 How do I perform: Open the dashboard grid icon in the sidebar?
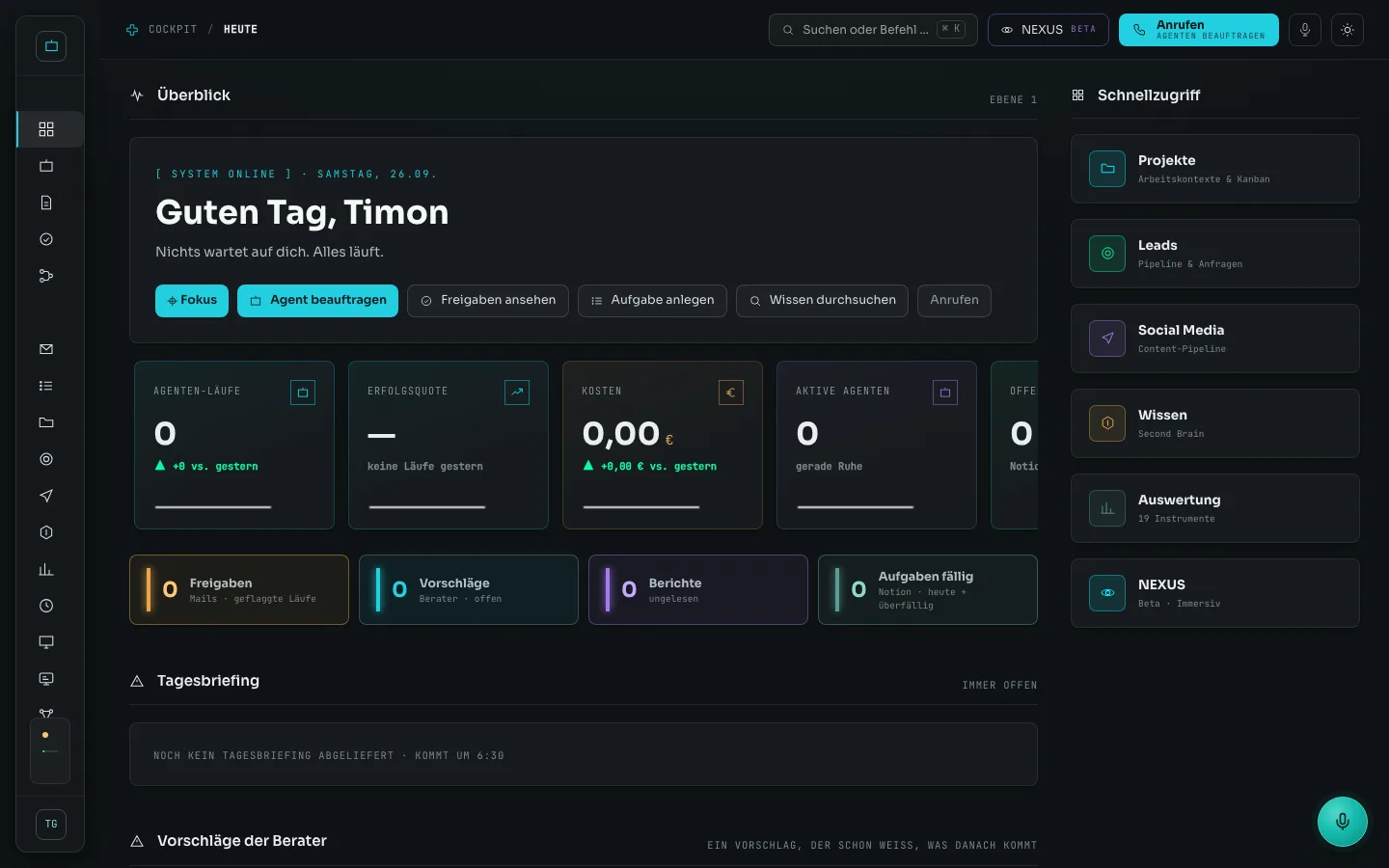46,129
